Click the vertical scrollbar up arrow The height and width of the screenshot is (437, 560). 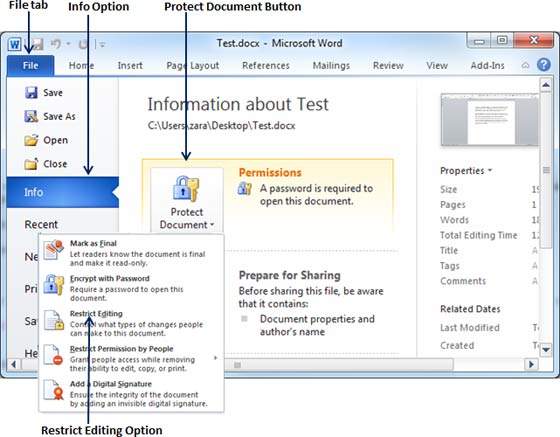[545, 85]
